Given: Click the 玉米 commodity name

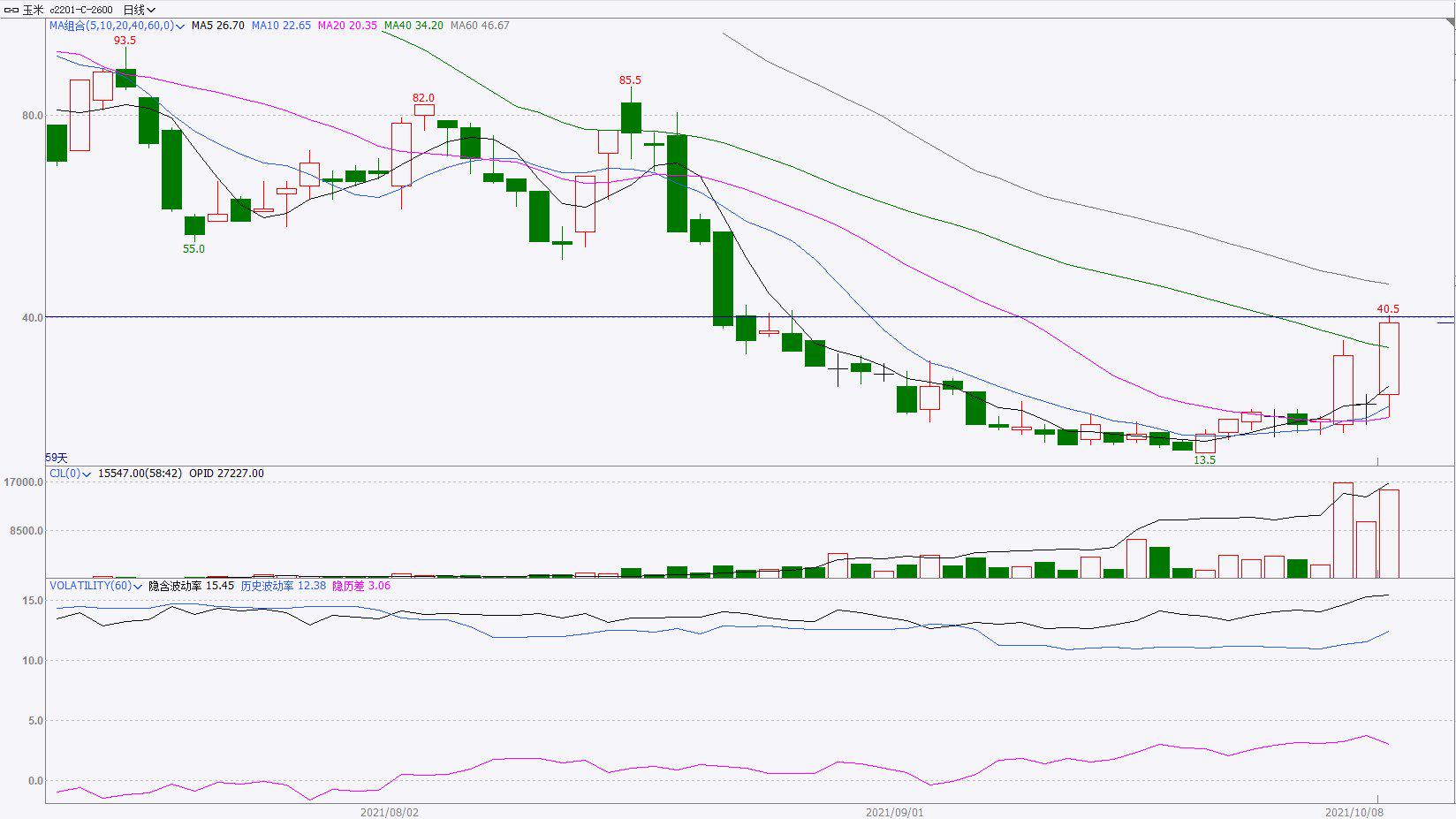Looking at the screenshot, I should tap(33, 10).
